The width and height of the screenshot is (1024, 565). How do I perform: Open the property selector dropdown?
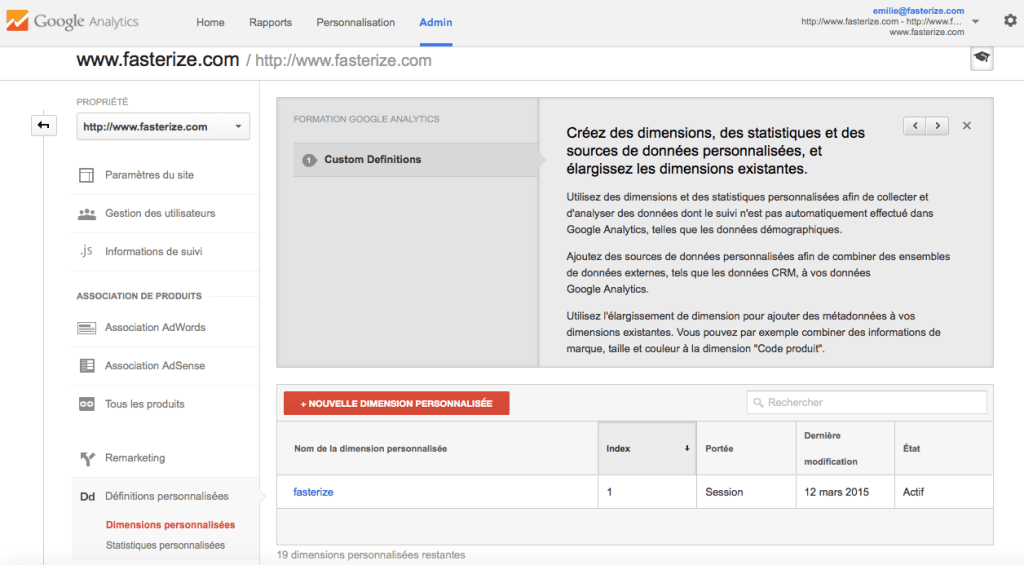pyautogui.click(x=163, y=127)
